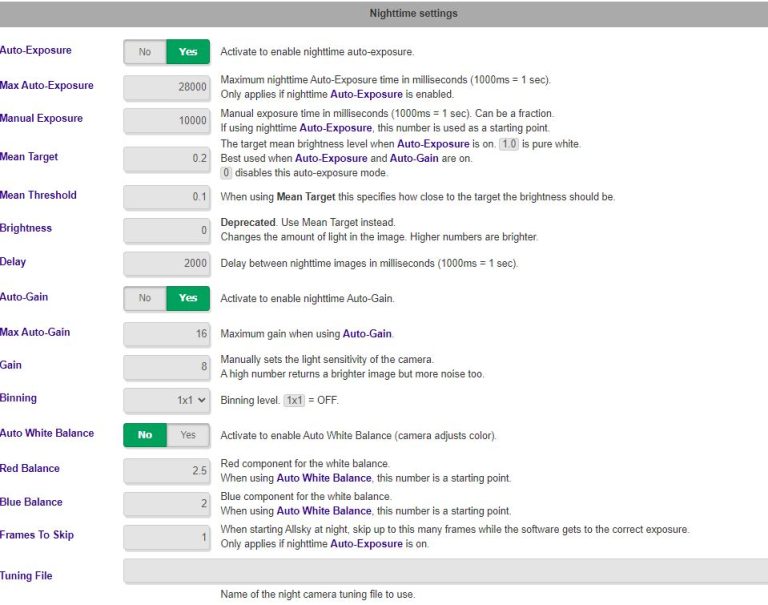
Task: Click the Max Auto-Gain input
Action: [x=167, y=334]
